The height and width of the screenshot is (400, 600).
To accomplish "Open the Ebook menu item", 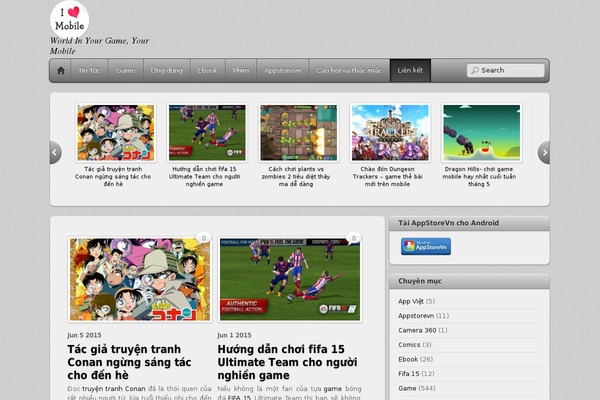I will click(x=207, y=70).
